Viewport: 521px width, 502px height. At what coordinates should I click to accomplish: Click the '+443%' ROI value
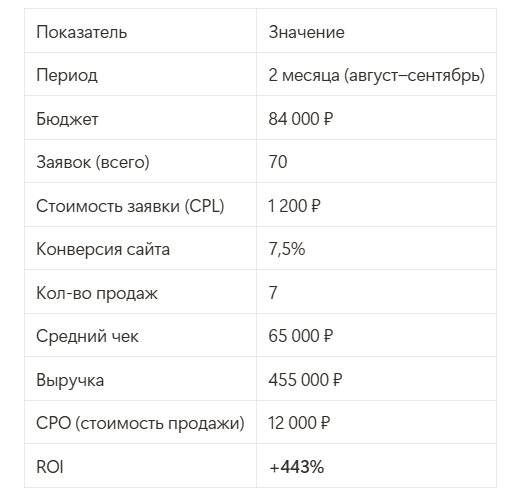click(297, 467)
